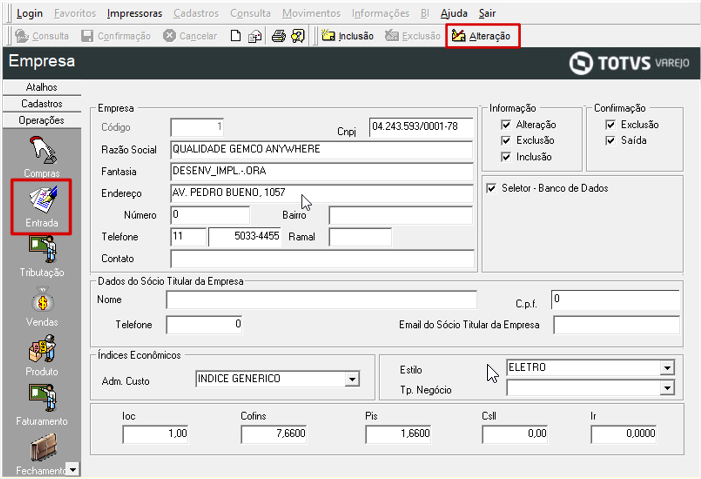Click the TOTVS Varejo logo
Screen dimensions: 701x479
point(629,63)
